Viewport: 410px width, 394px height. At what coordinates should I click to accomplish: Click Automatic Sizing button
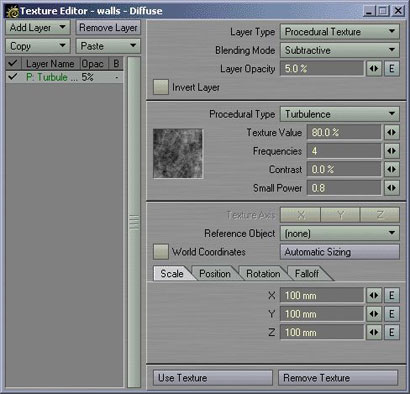(340, 252)
